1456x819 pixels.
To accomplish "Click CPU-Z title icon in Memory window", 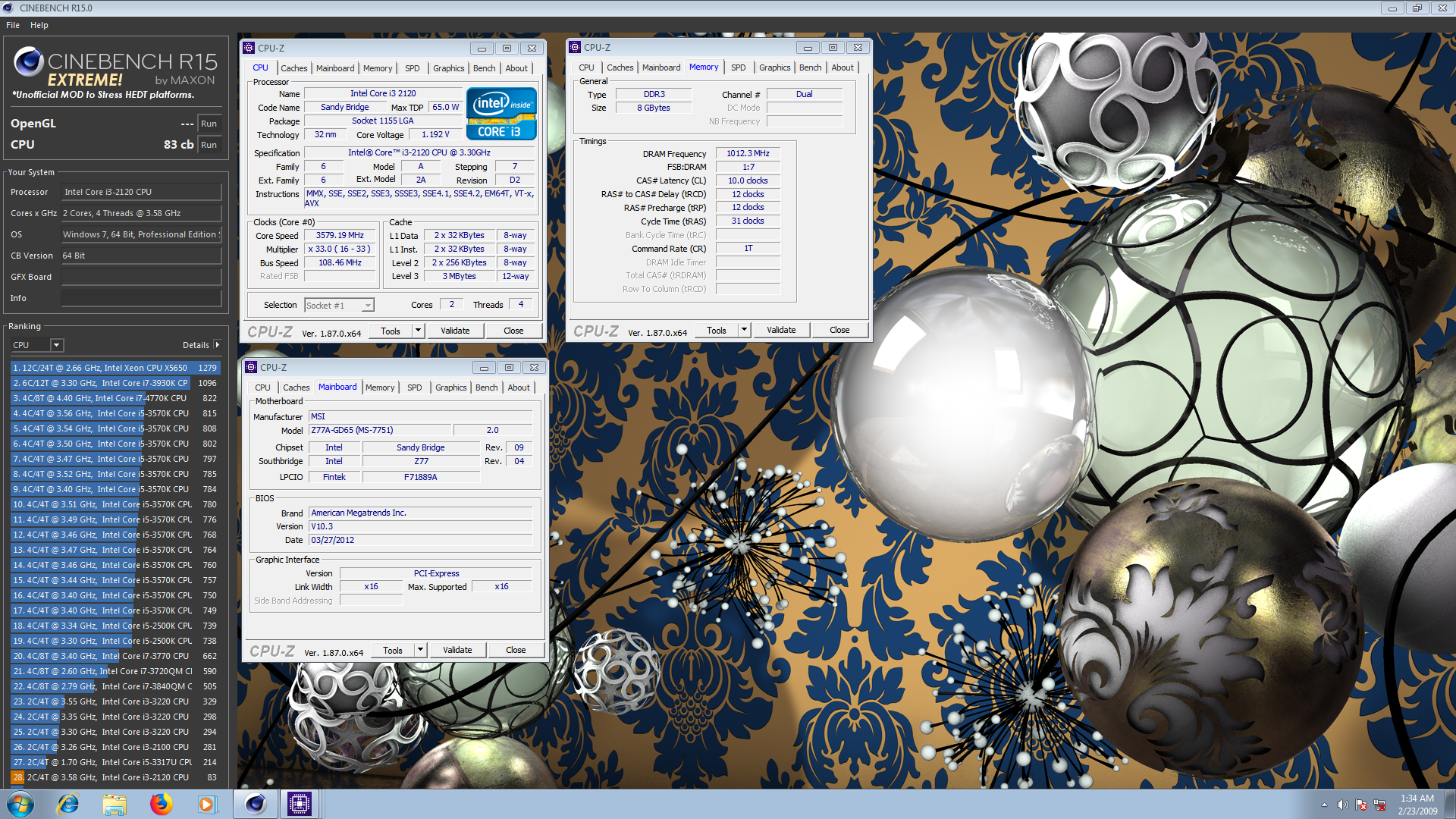I will (575, 47).
